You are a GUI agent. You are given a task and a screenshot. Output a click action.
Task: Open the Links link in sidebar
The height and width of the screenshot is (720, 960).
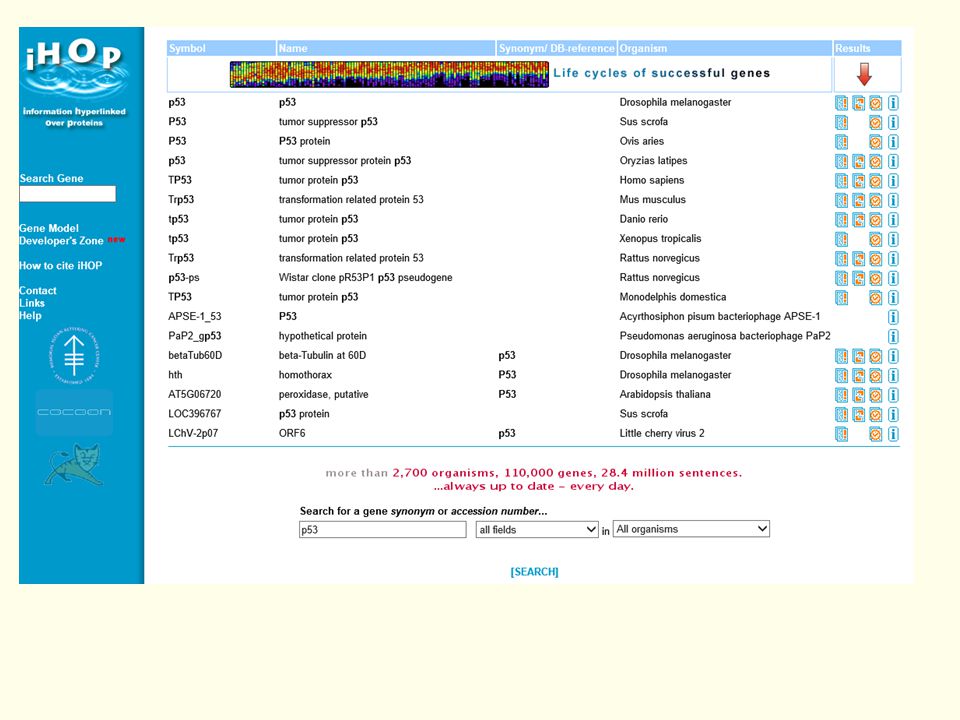click(x=32, y=303)
